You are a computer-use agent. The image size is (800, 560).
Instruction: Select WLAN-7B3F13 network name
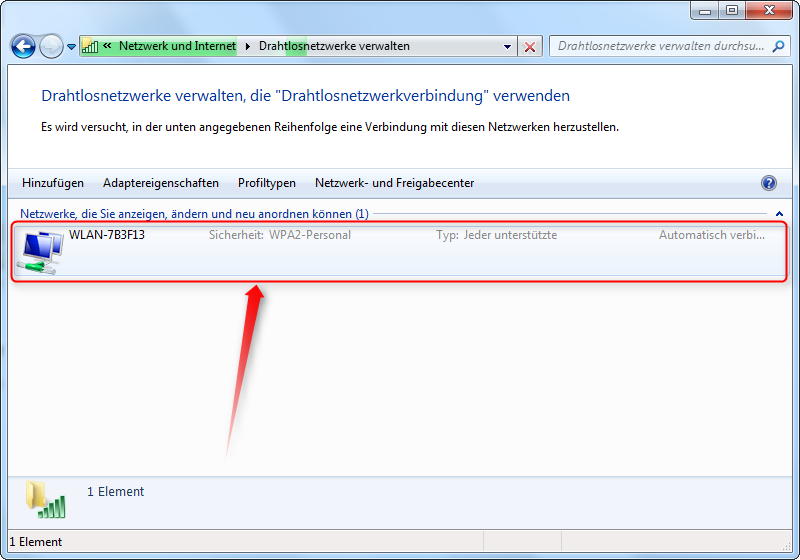click(x=107, y=235)
